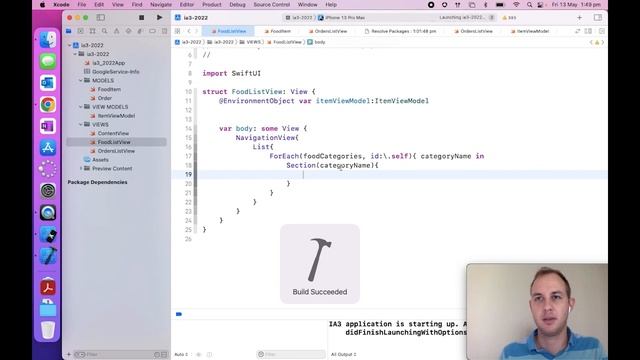Toggle the blue breakpoint indicator in debug bar
This screenshot has width=640, height=360.
coord(179,314)
